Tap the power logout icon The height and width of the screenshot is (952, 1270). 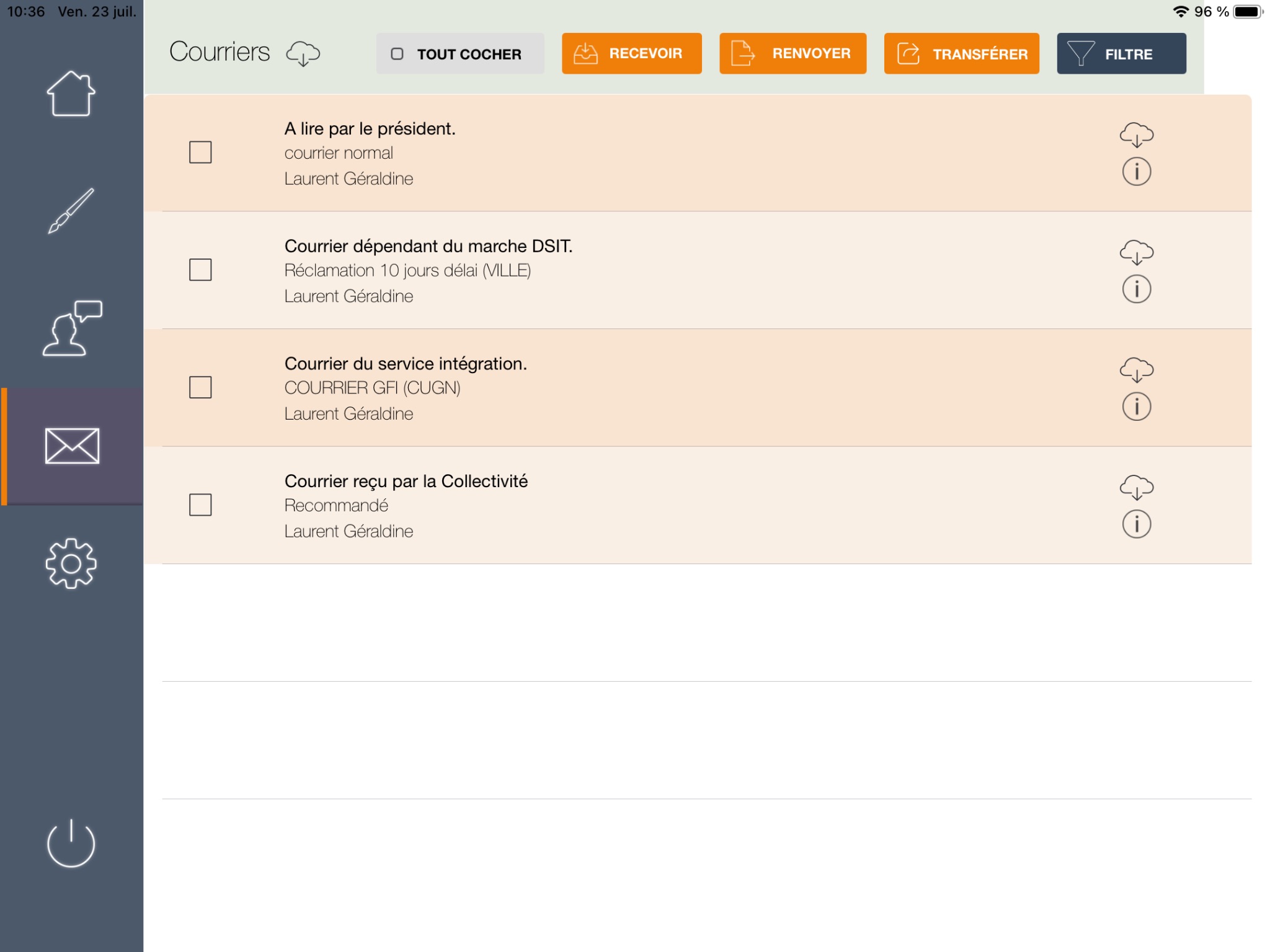(x=71, y=843)
